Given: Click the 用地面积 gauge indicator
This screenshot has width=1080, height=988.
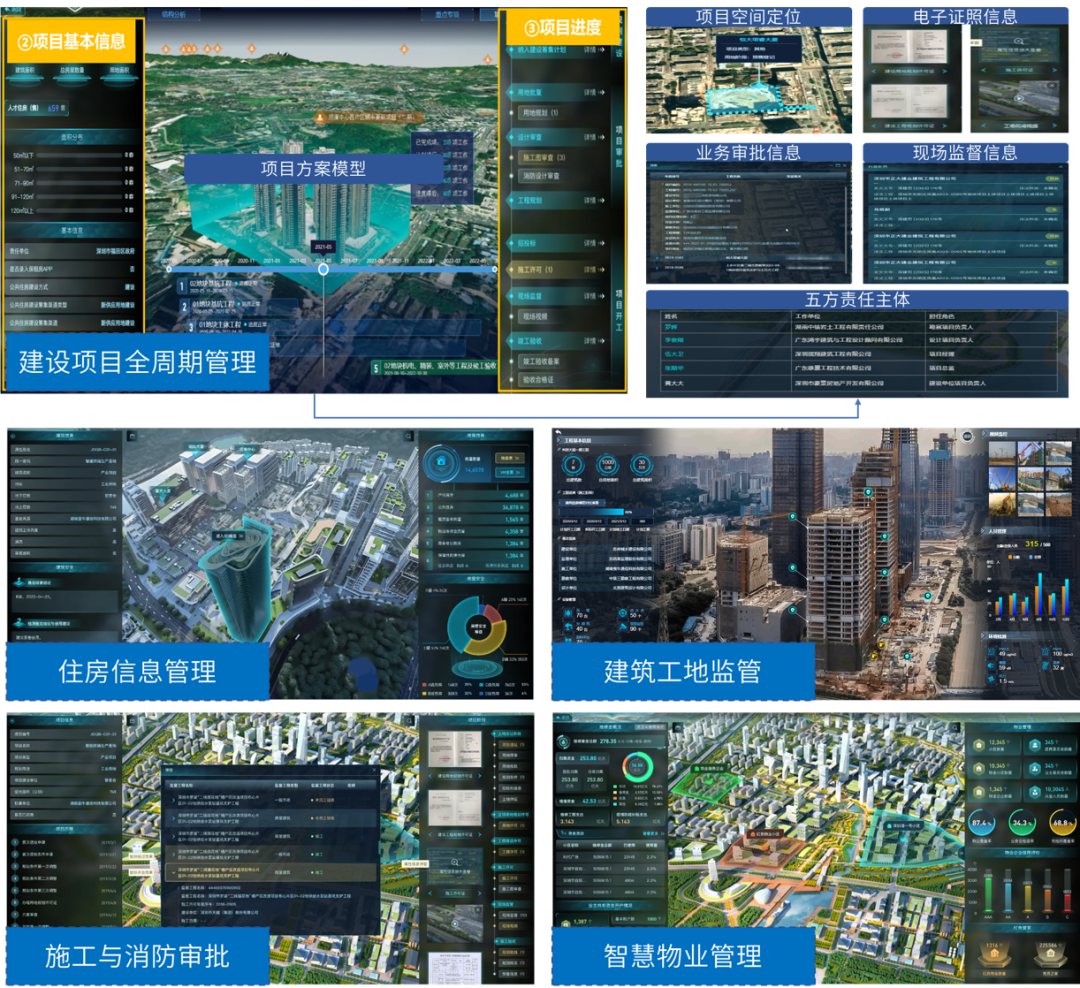Looking at the screenshot, I should point(118,74).
